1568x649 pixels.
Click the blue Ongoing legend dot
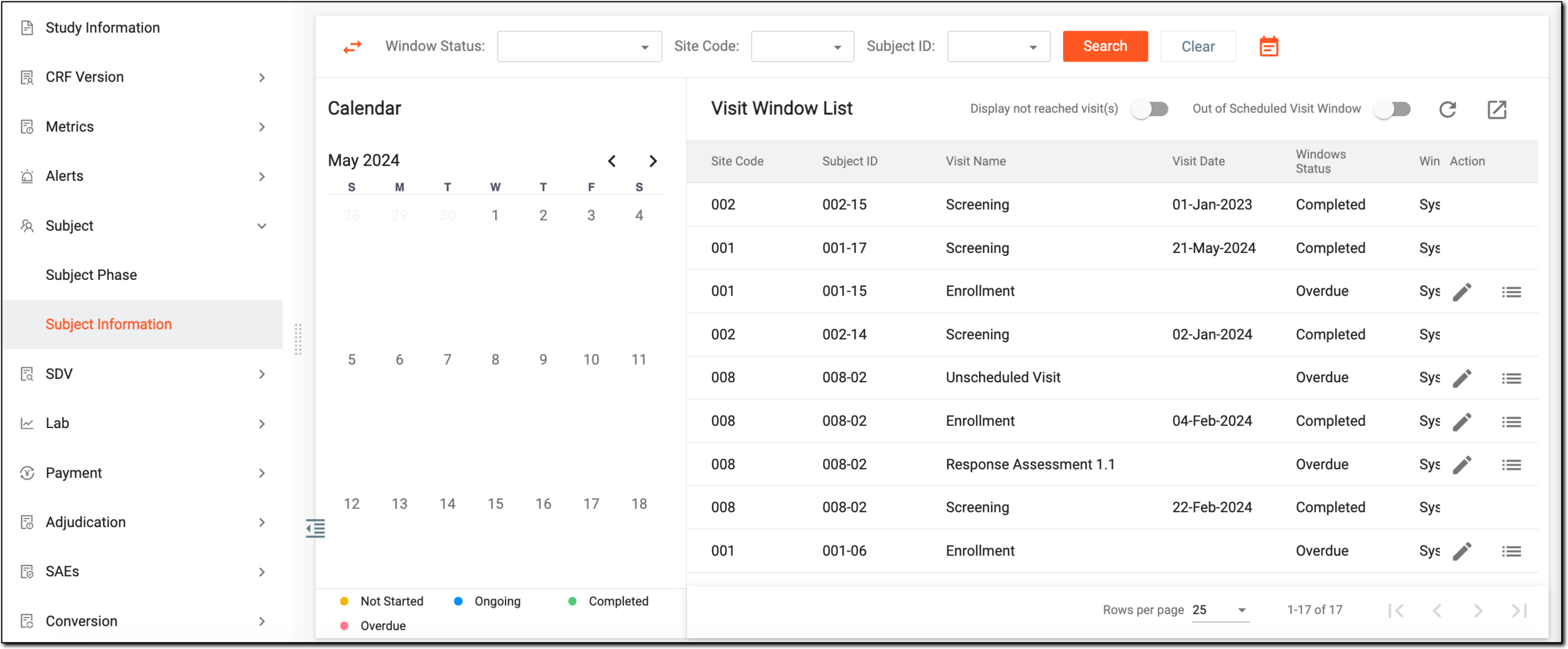tap(458, 601)
